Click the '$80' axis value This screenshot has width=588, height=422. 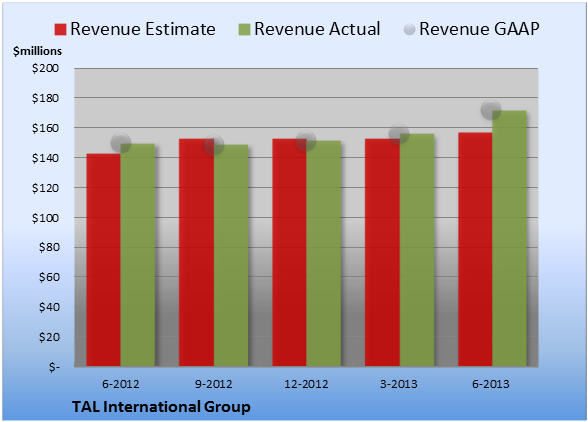(x=49, y=248)
